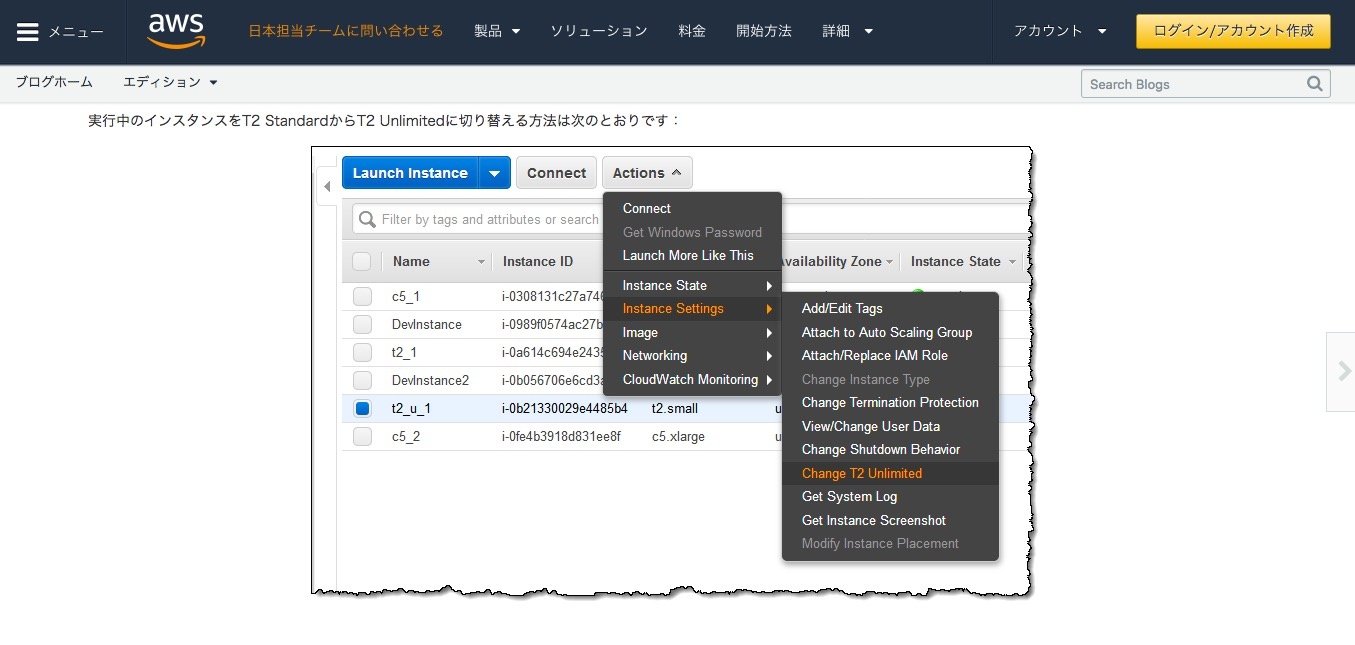Toggle the checked t2_u_1 checkbox

click(362, 408)
